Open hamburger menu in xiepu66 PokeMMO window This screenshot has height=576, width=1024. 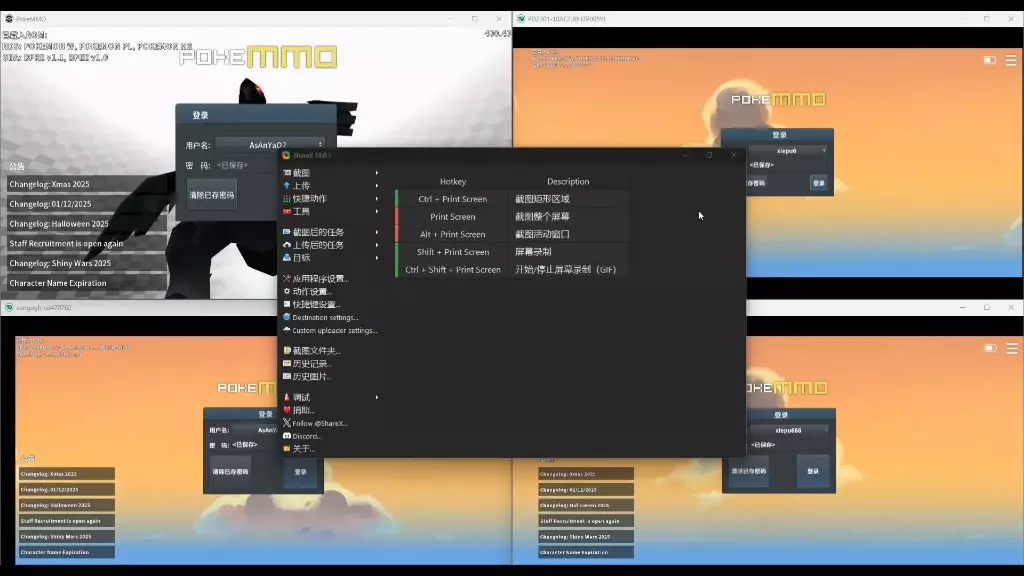(x=1012, y=348)
